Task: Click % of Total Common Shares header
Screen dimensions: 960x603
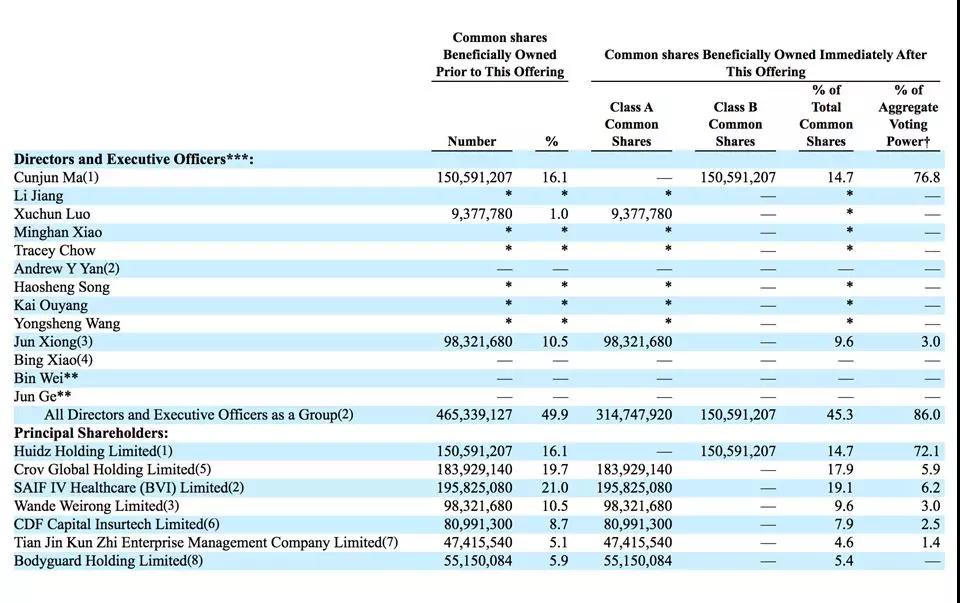Action: pos(826,116)
